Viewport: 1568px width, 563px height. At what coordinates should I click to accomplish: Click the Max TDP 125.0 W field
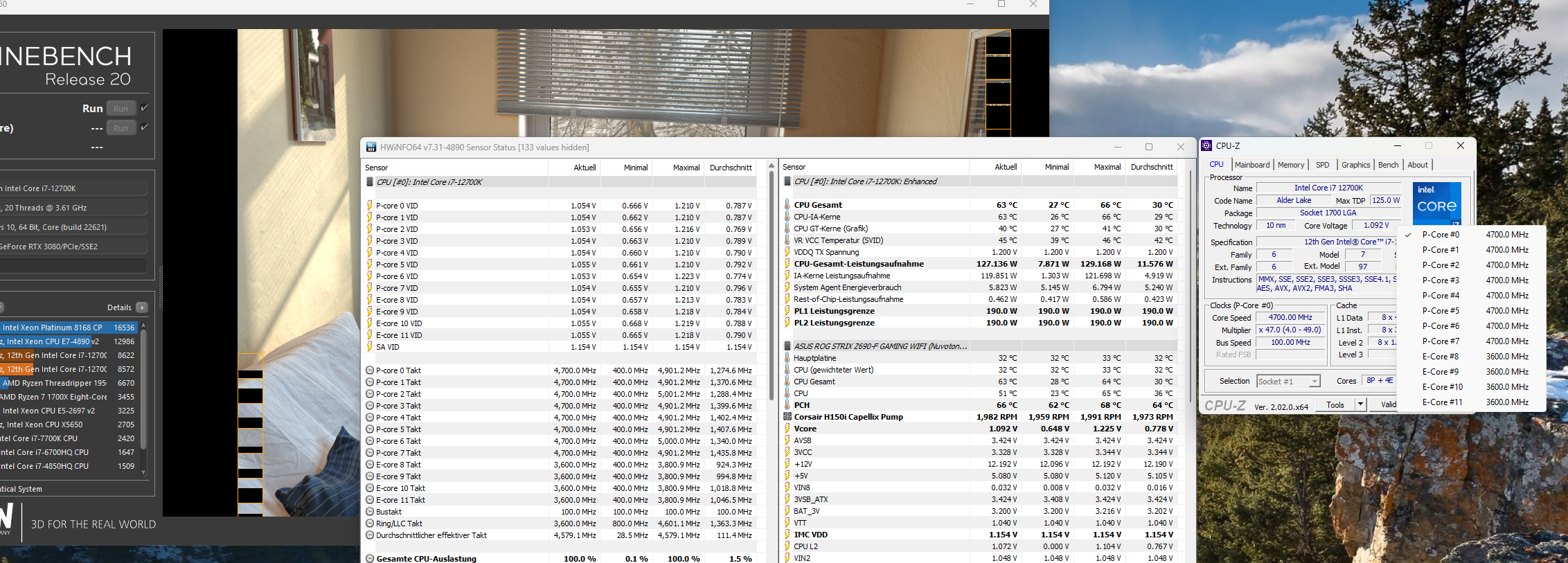1386,201
